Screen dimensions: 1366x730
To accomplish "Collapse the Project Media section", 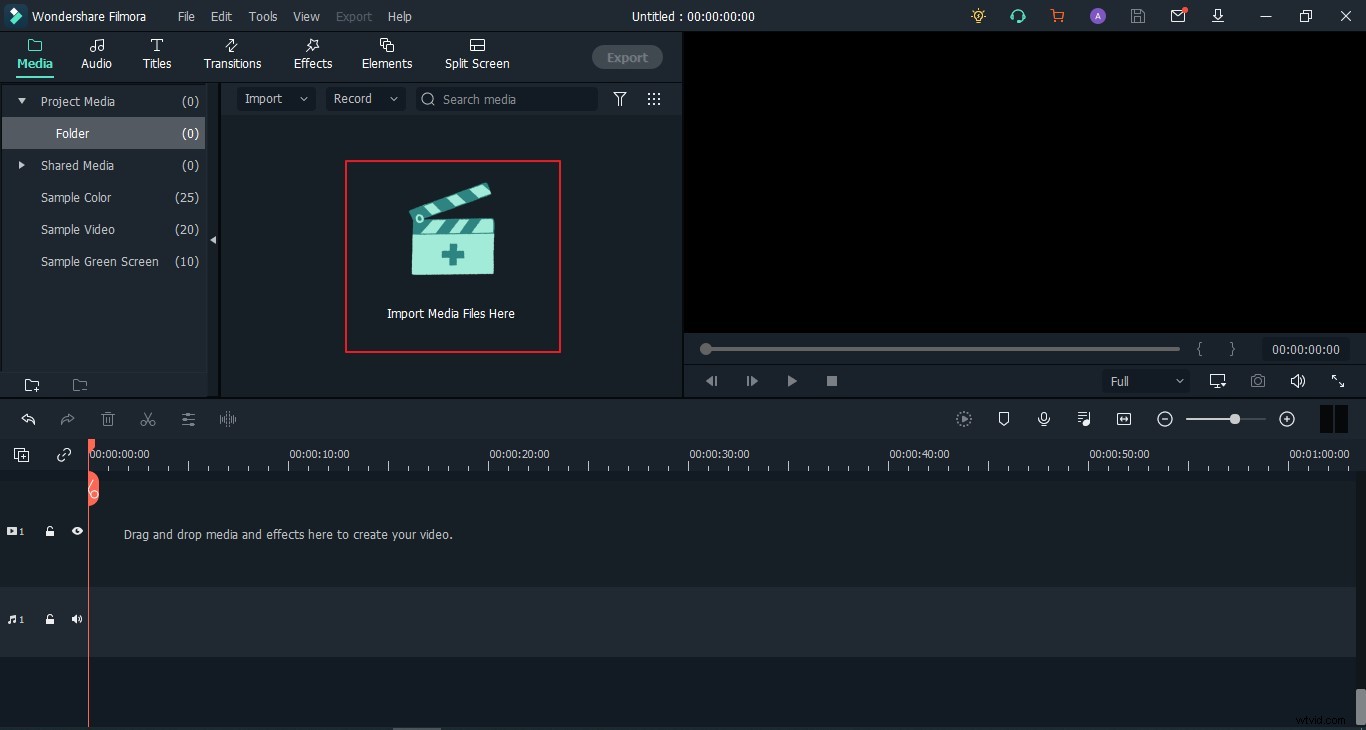I will 21,101.
